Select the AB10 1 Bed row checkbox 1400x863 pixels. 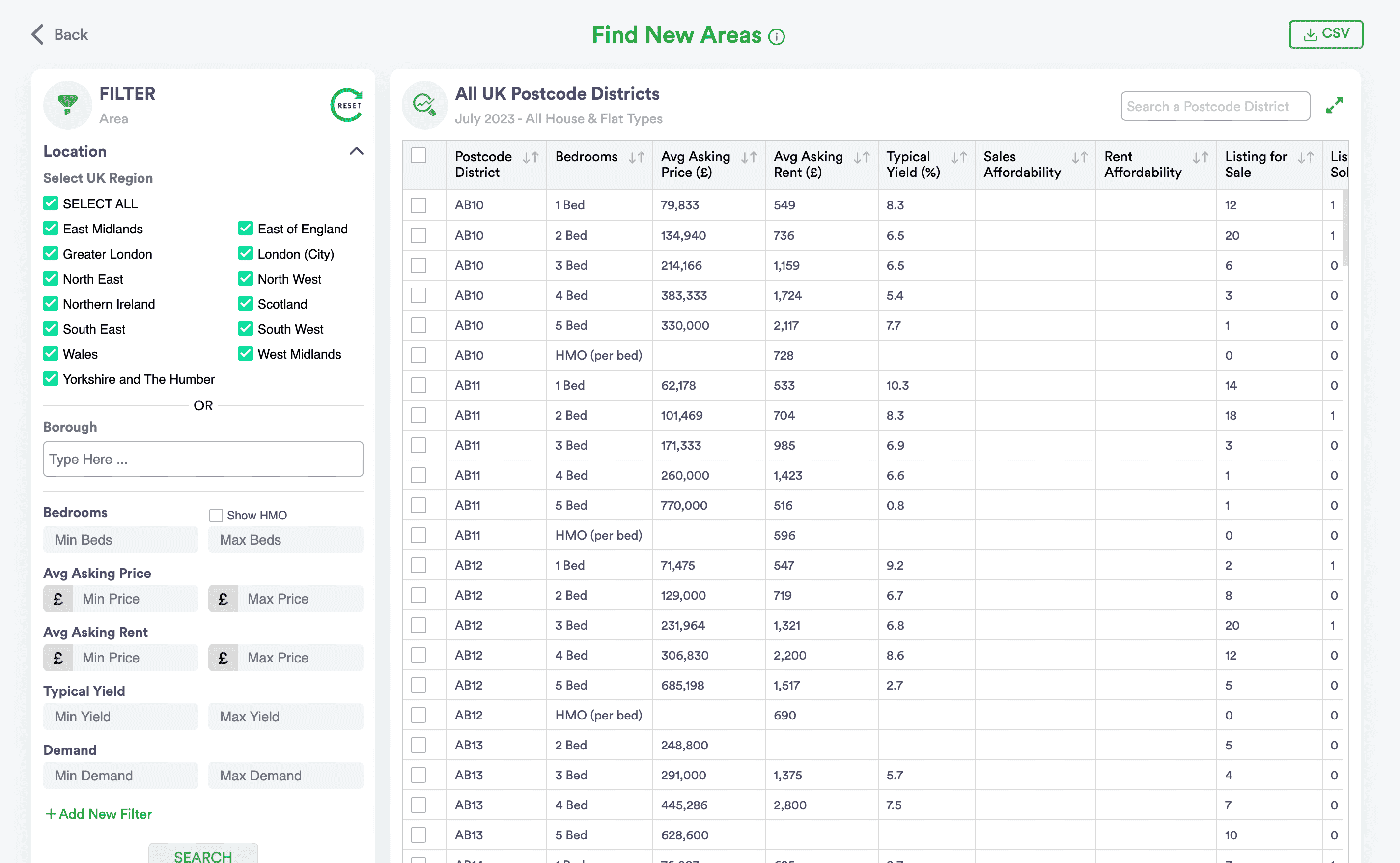coord(419,205)
